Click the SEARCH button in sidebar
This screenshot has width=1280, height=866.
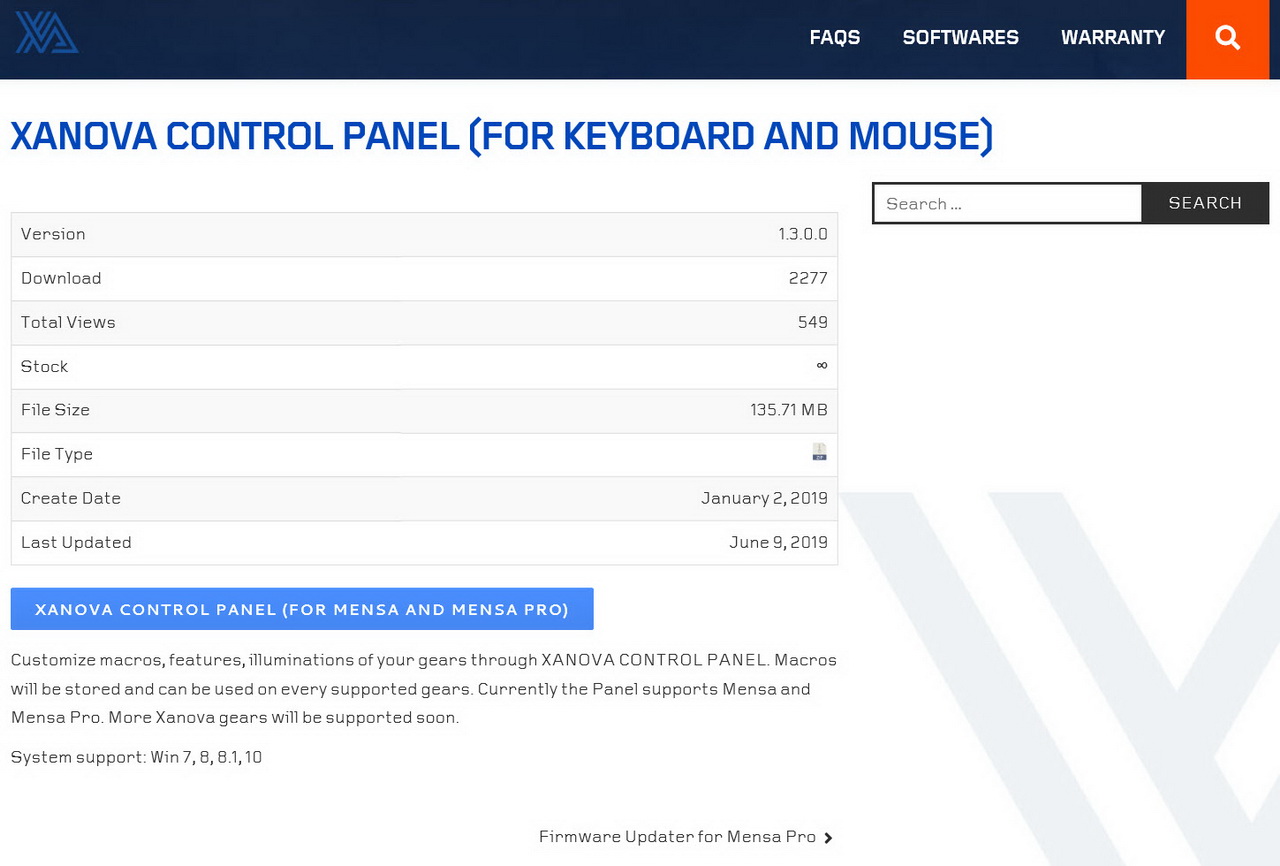(1205, 203)
